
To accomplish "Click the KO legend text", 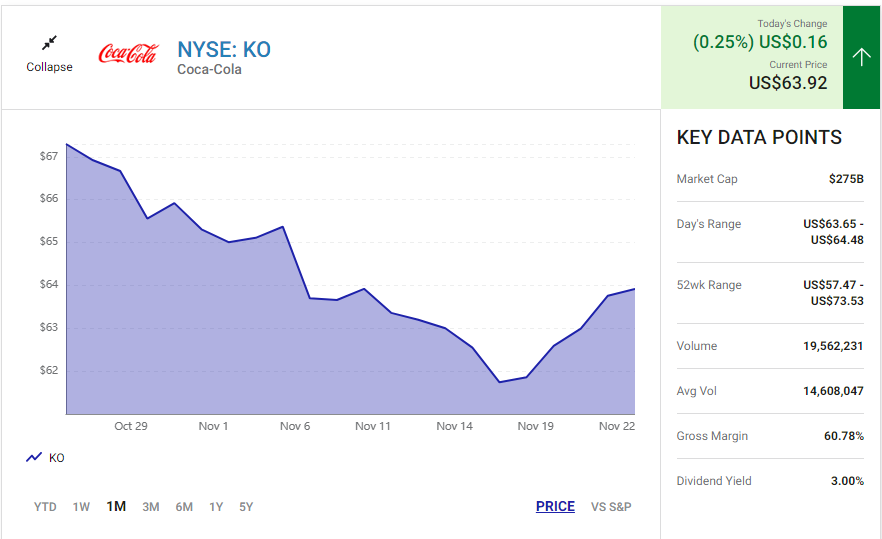I will pos(57,458).
